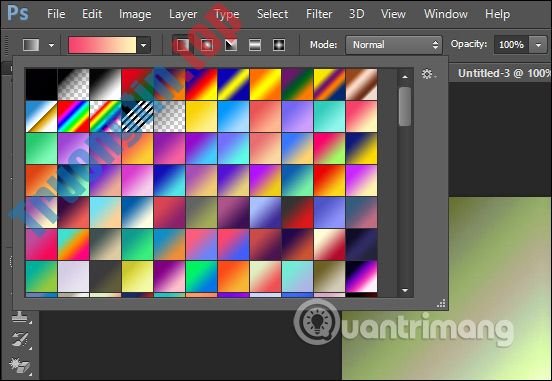Choose the rainbow spectrum gradient swatch
The image size is (552, 381).
73,117
